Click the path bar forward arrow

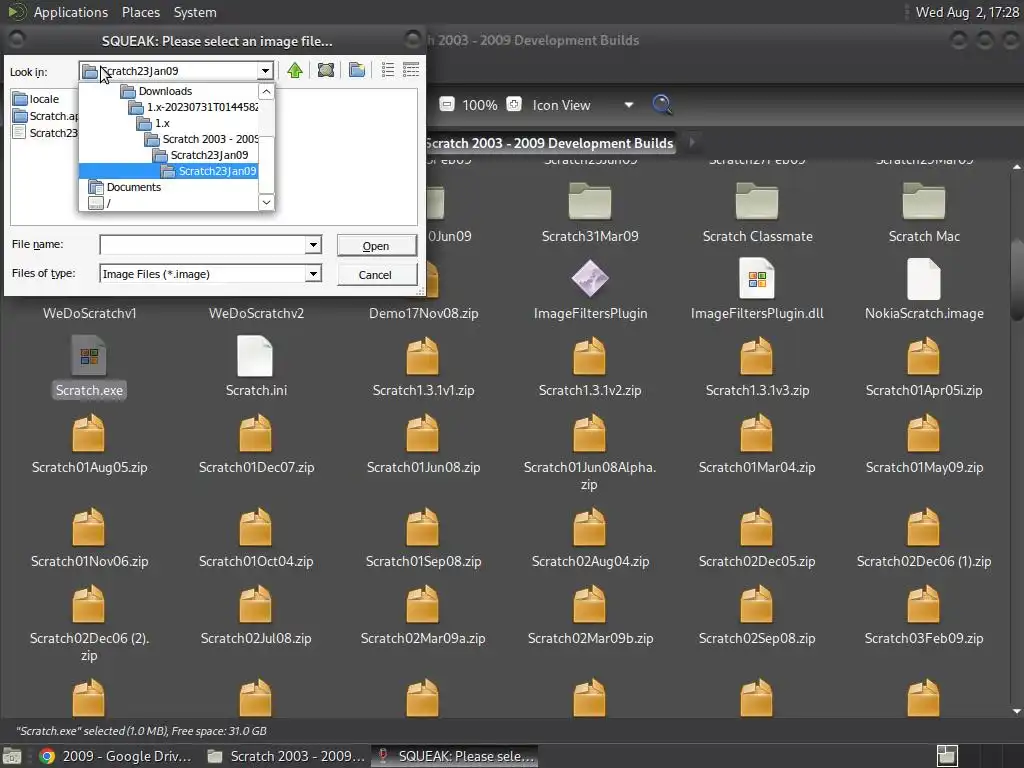coord(692,142)
